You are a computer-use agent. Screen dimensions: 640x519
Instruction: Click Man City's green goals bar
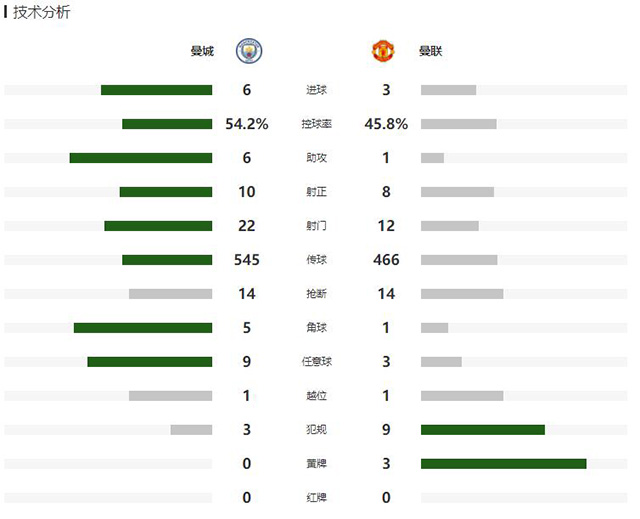[x=156, y=90]
